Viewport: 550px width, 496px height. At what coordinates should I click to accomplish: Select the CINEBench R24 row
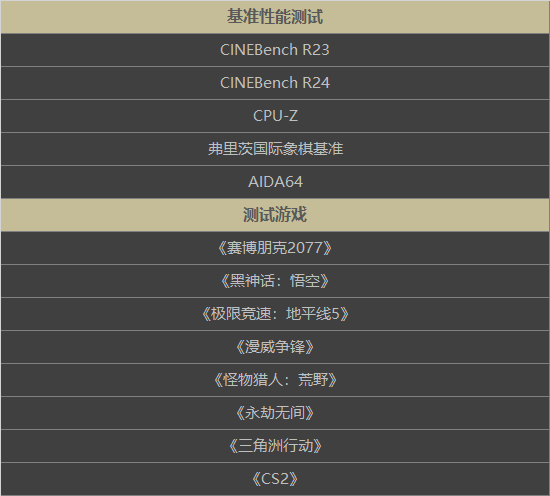click(x=275, y=83)
